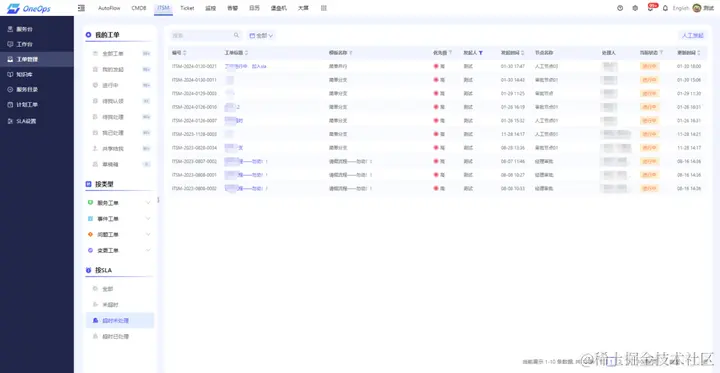Open the 计划工单 sidebar icon
This screenshot has height=373, width=720.
tap(10, 104)
